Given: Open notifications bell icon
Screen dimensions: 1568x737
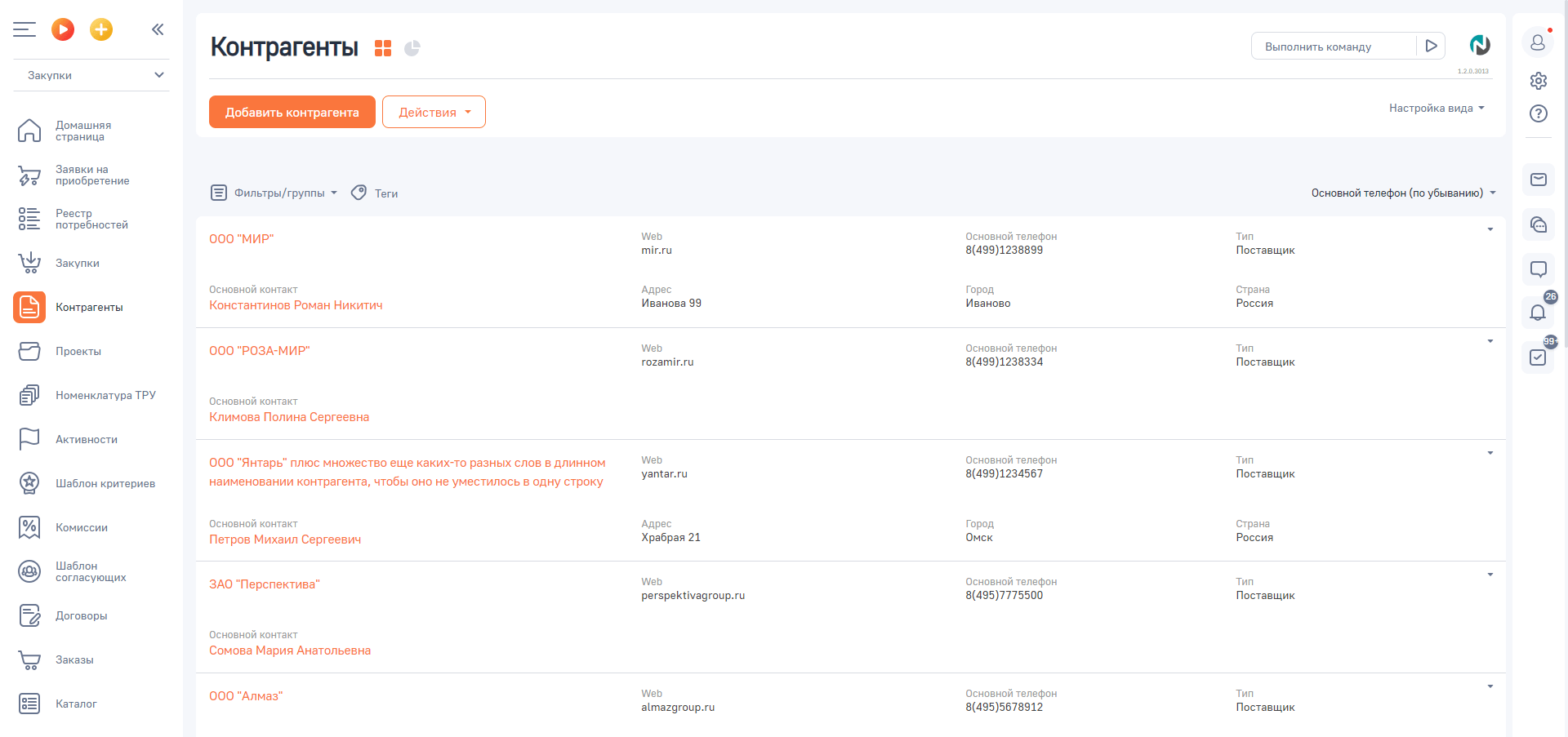Looking at the screenshot, I should pos(1539,313).
